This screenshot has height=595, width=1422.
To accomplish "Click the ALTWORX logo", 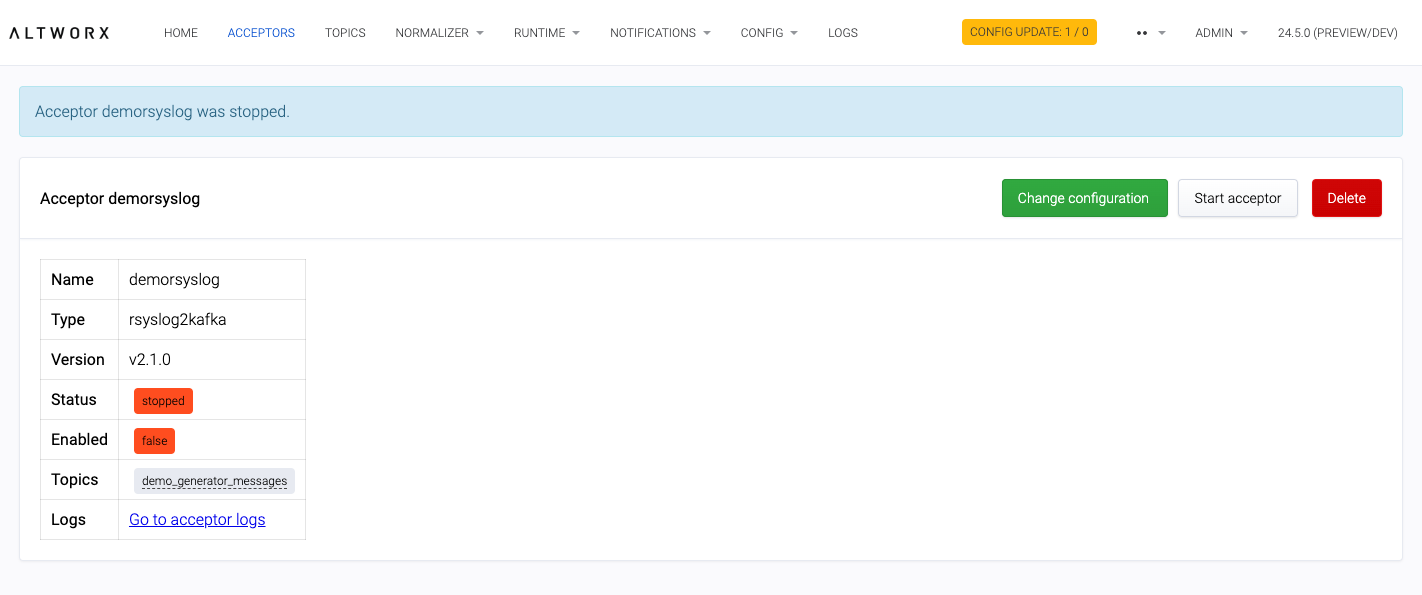I will coord(59,33).
